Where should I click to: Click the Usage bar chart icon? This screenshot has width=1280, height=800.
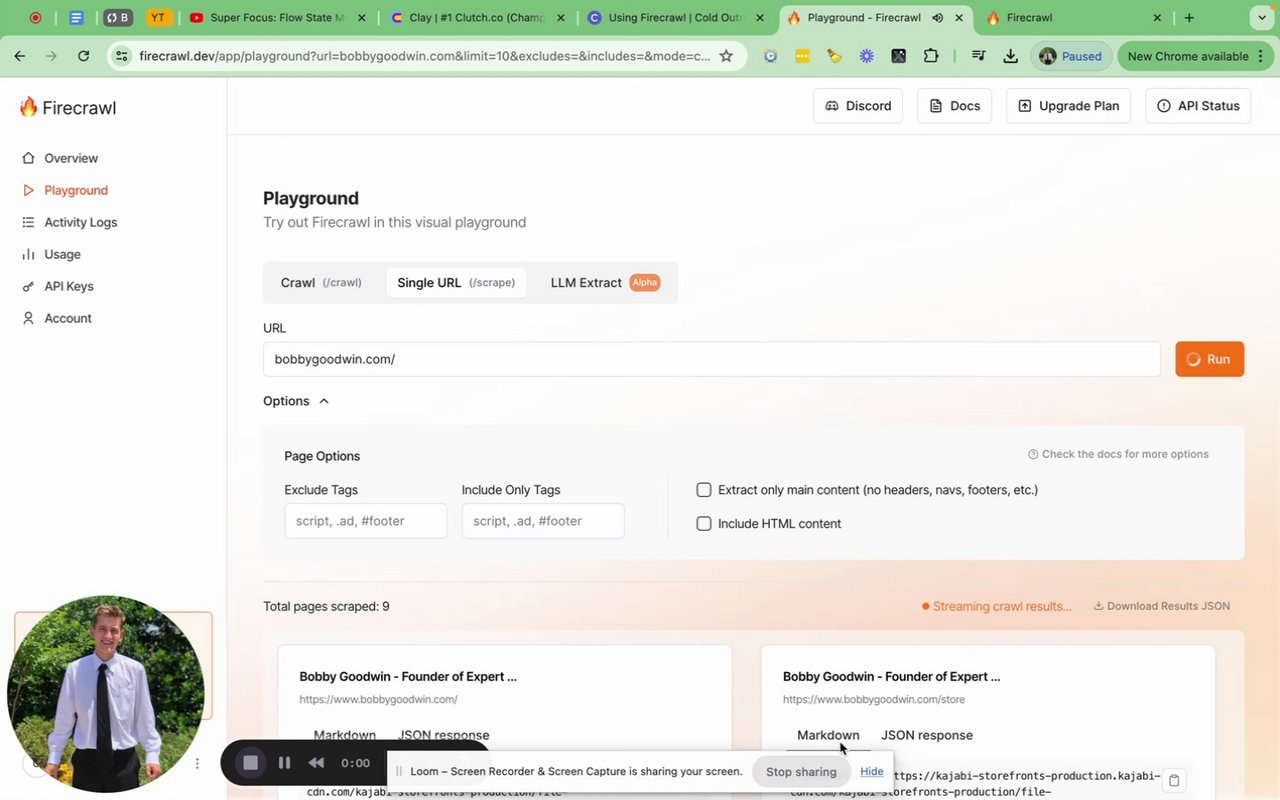point(28,254)
